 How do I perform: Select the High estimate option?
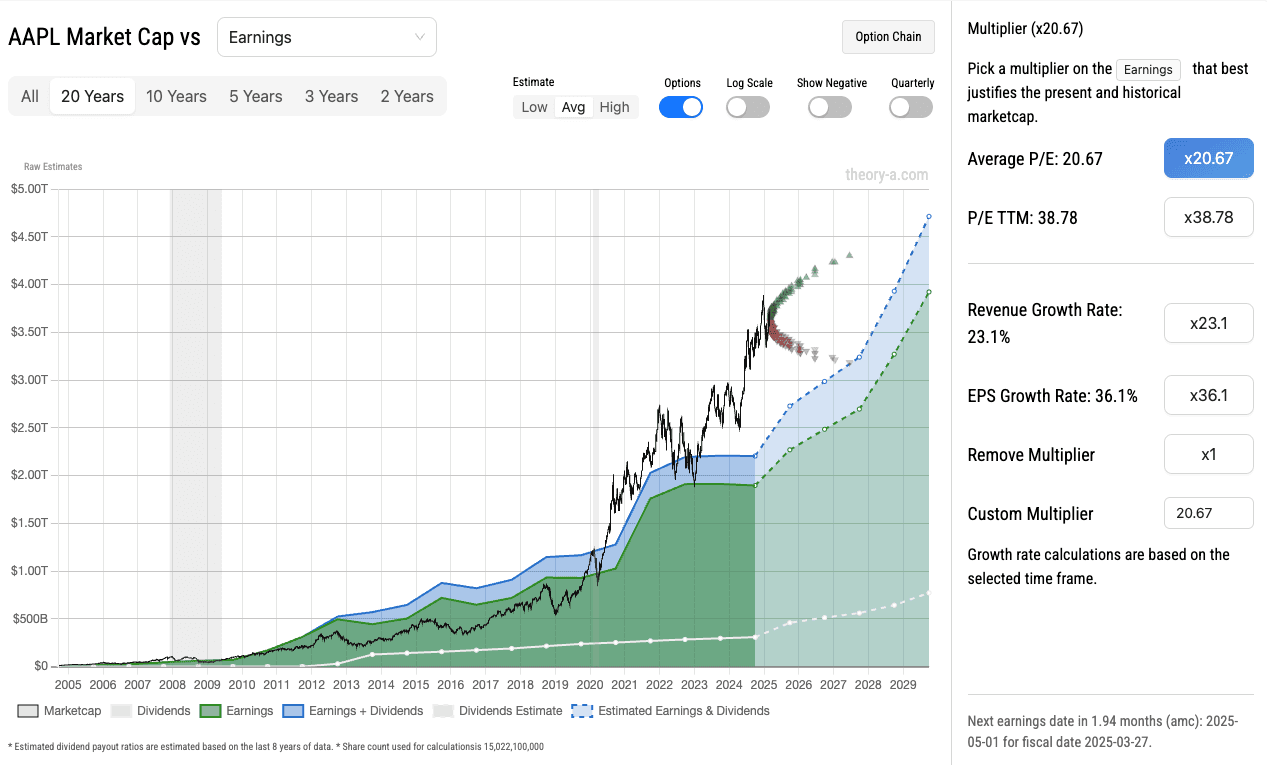pyautogui.click(x=614, y=107)
